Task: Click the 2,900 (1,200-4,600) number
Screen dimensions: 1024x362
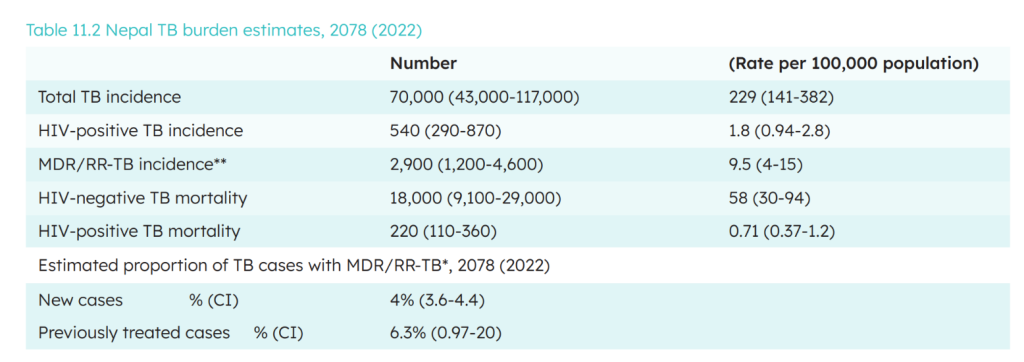Action: (x=467, y=165)
